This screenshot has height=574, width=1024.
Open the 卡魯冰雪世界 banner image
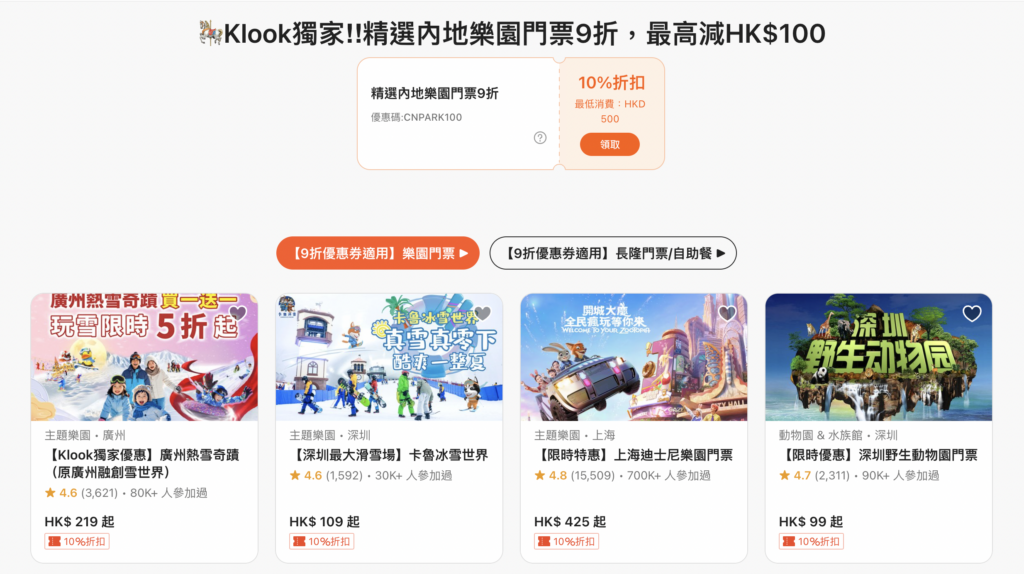pos(389,357)
